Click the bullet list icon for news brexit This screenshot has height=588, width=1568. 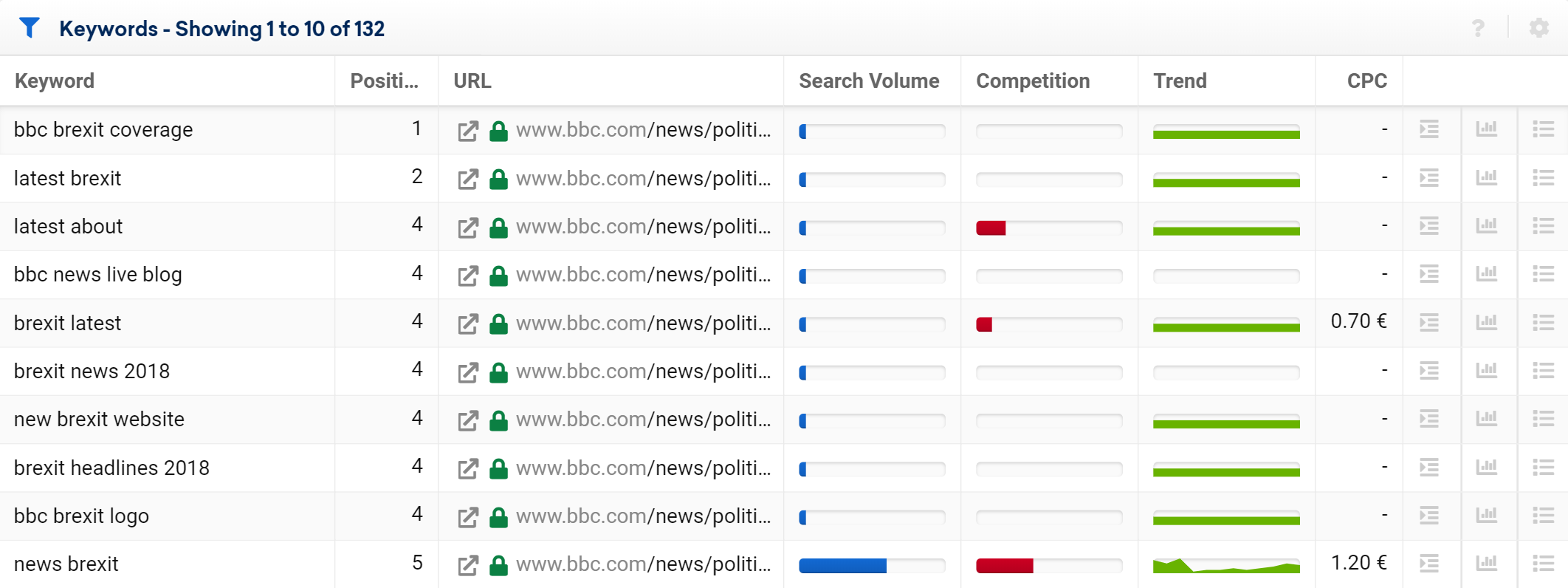coord(1544,564)
